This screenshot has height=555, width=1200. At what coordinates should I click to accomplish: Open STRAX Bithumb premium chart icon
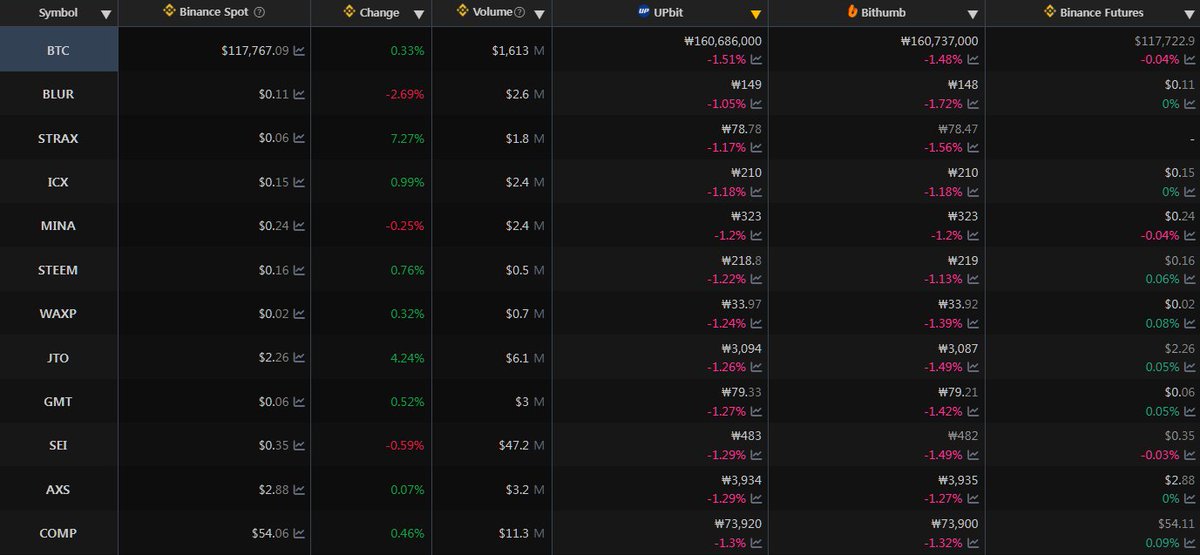coord(973,147)
